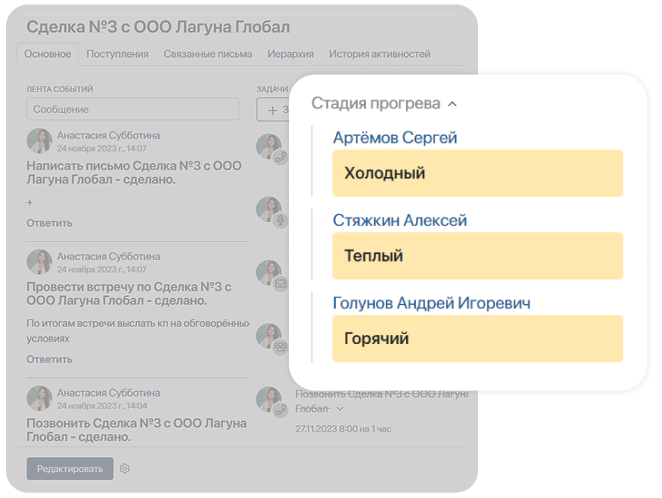Select the Холодный stage field
Screen dimensions: 662x498
pyautogui.click(x=478, y=173)
